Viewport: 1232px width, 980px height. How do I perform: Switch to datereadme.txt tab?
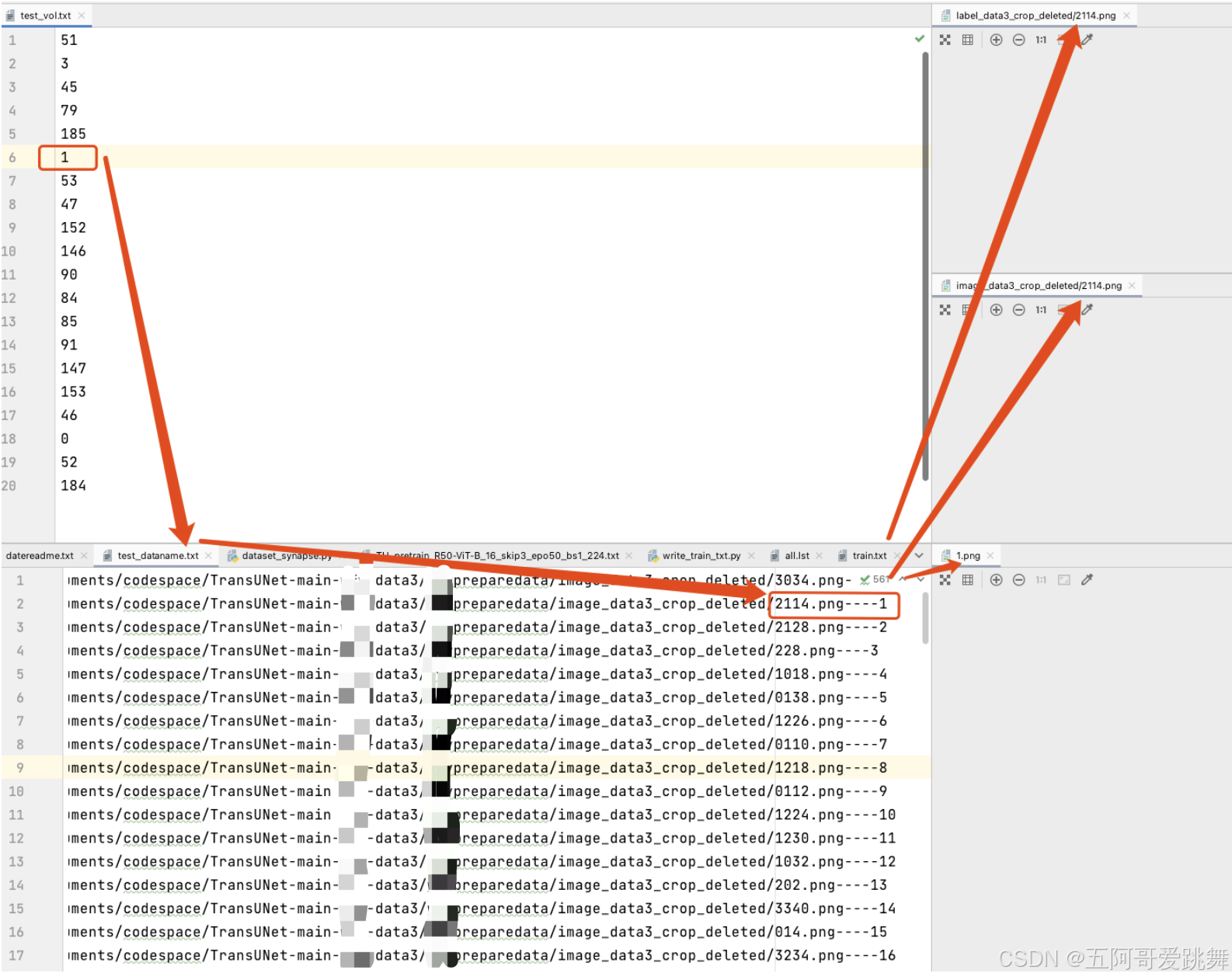(40, 556)
